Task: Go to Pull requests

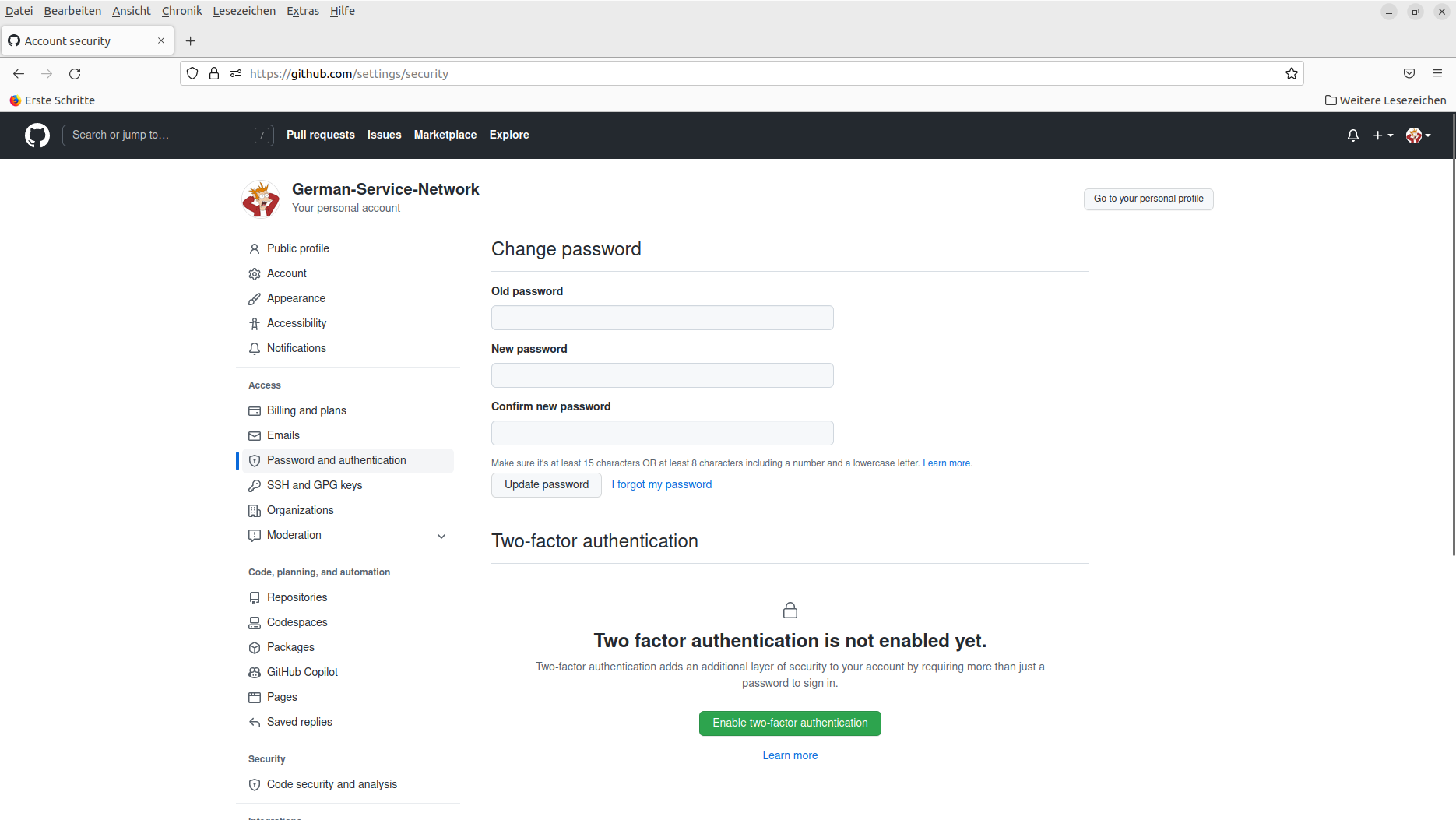Action: pos(321,135)
